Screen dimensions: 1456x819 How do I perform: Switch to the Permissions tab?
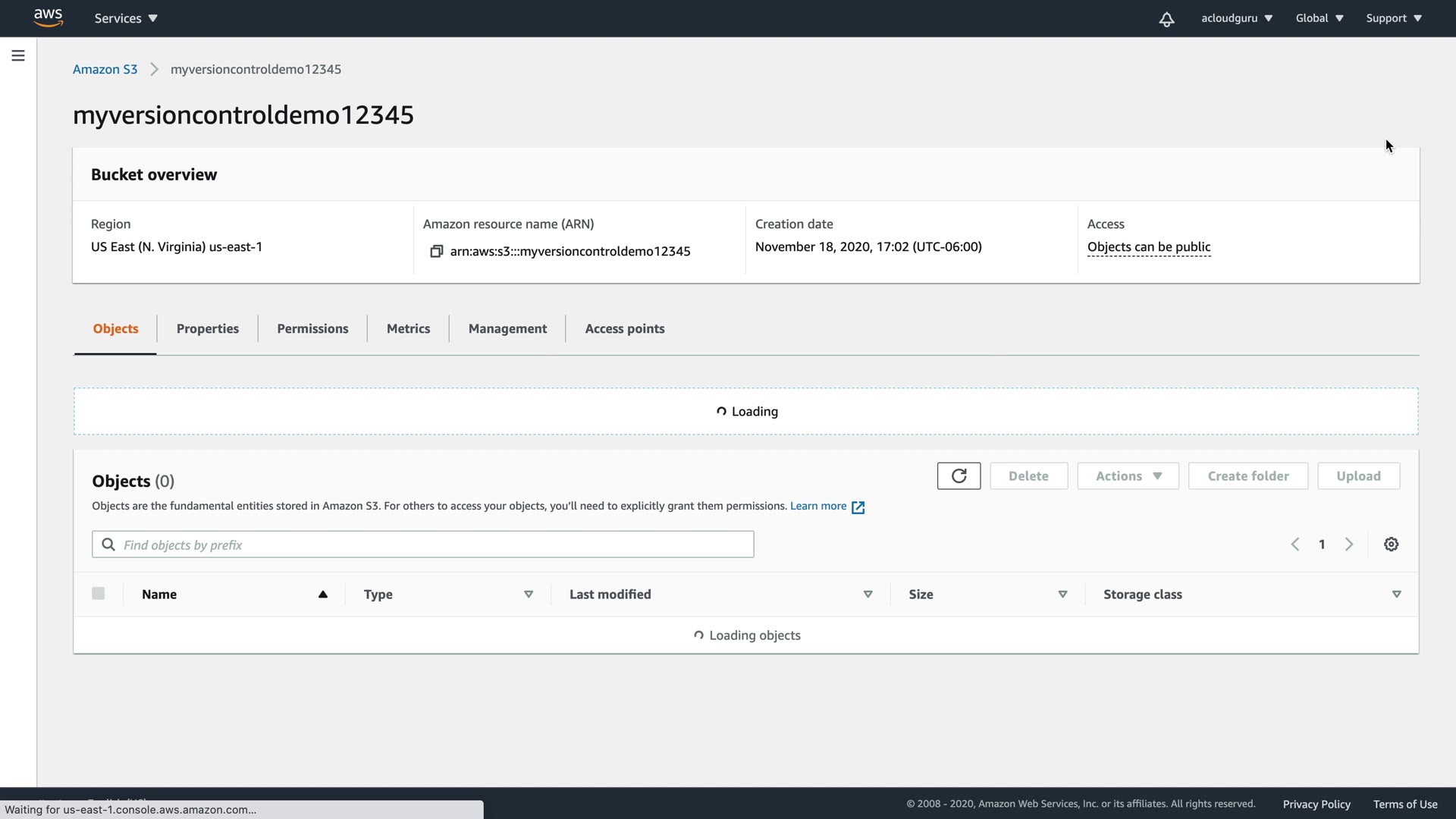(312, 328)
